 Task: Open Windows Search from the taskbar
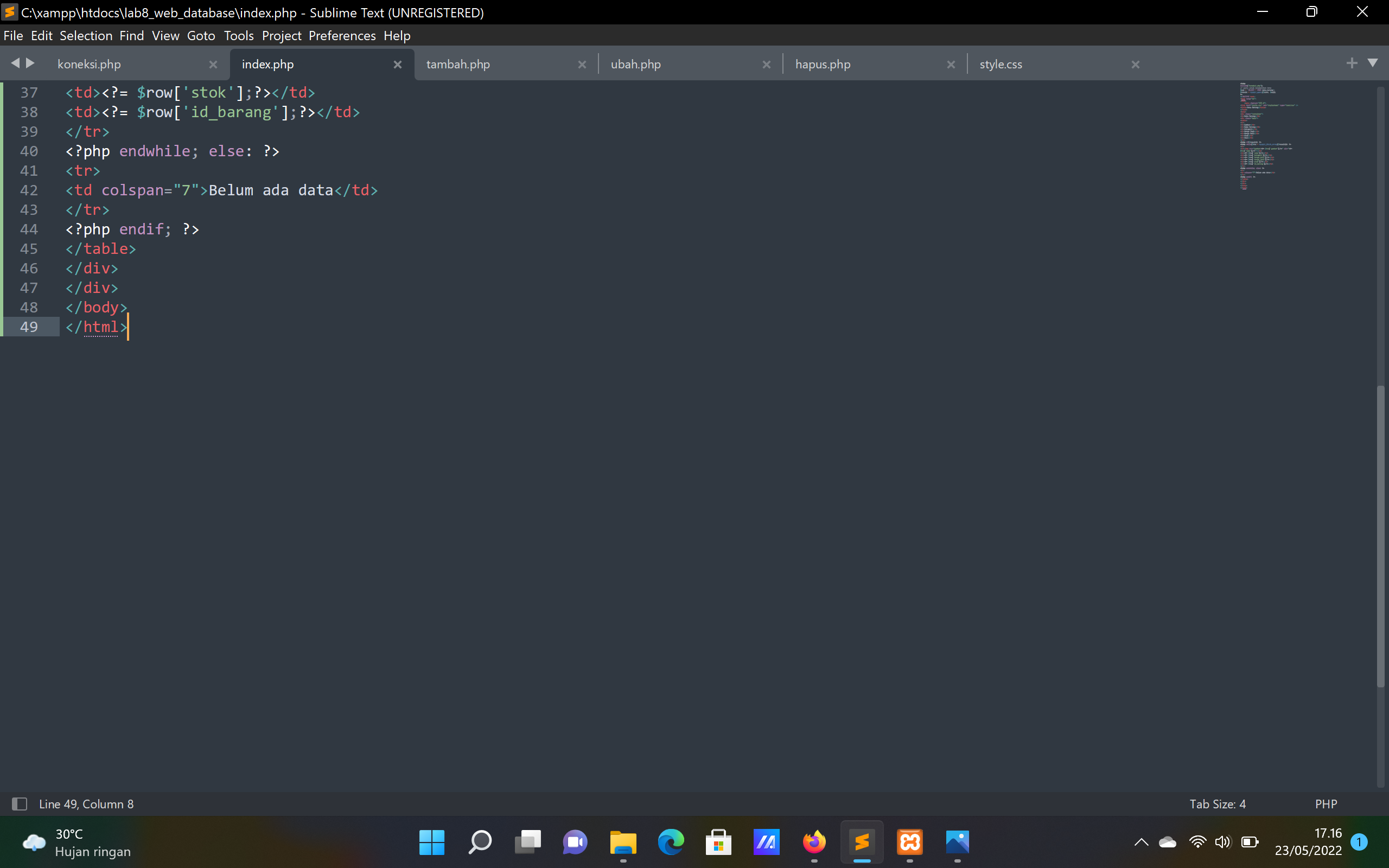479,843
